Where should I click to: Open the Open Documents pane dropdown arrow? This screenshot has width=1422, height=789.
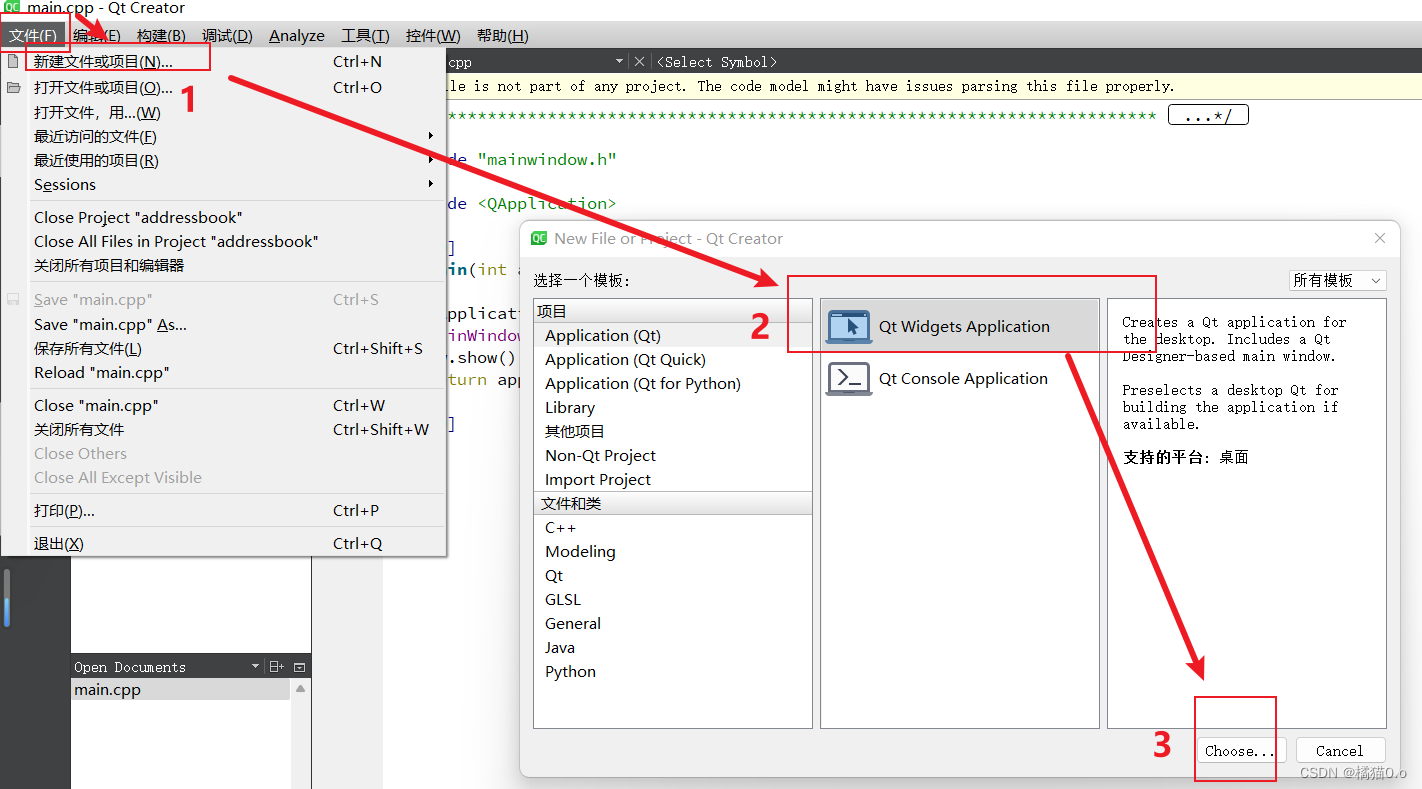256,667
